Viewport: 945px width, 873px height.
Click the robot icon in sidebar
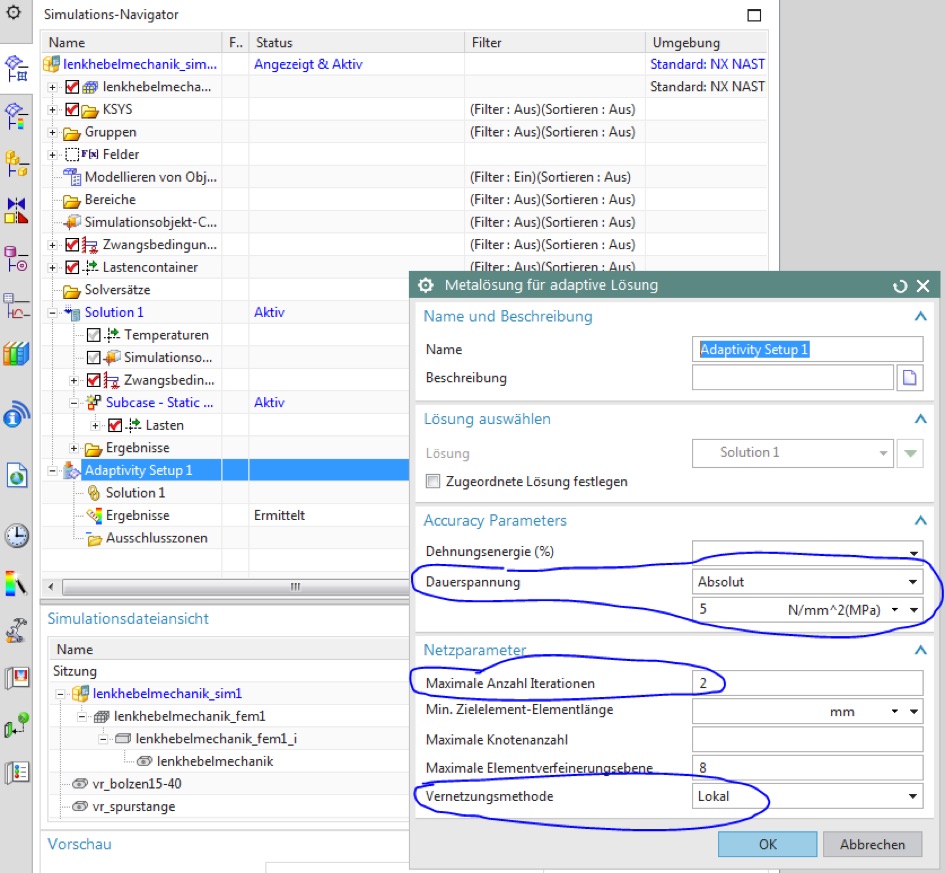pos(16,629)
